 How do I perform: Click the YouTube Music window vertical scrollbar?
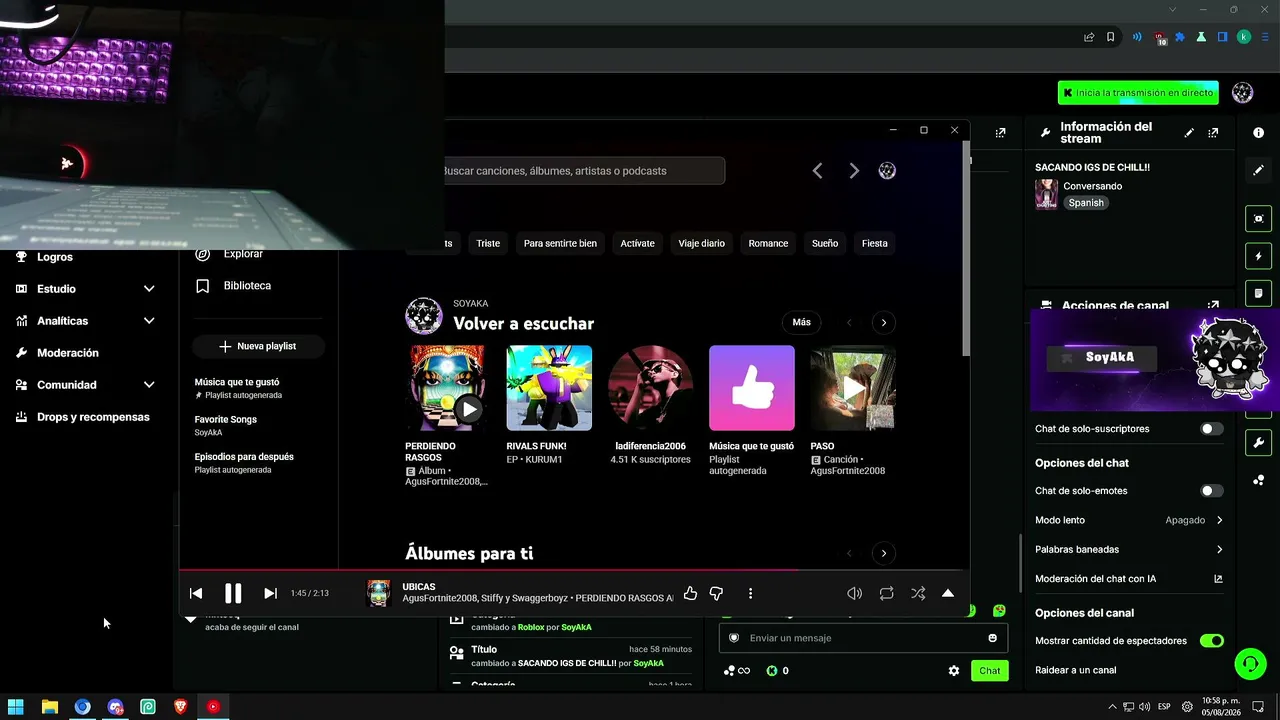965,248
